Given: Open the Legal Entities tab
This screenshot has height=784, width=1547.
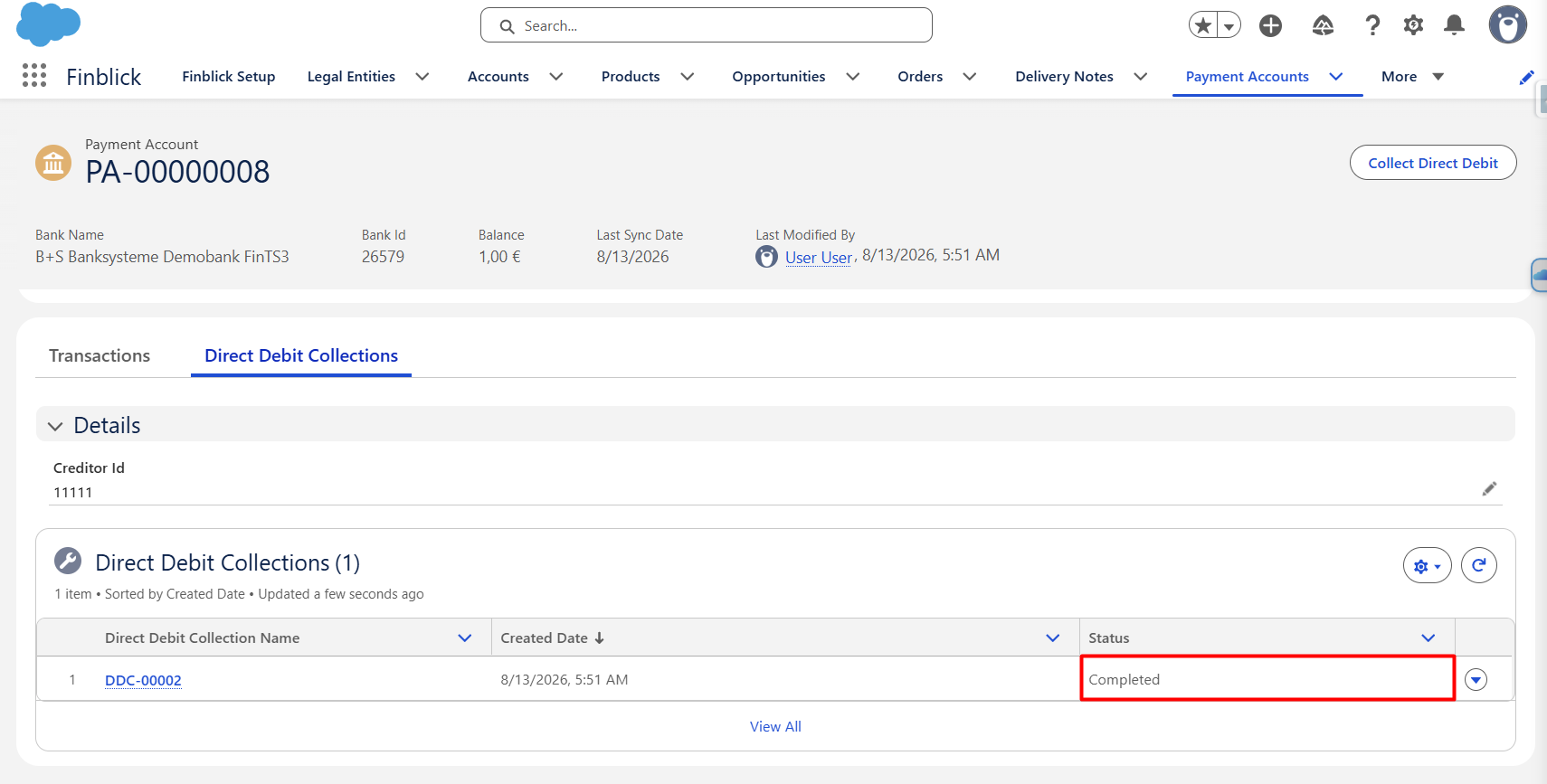Looking at the screenshot, I should 351,77.
